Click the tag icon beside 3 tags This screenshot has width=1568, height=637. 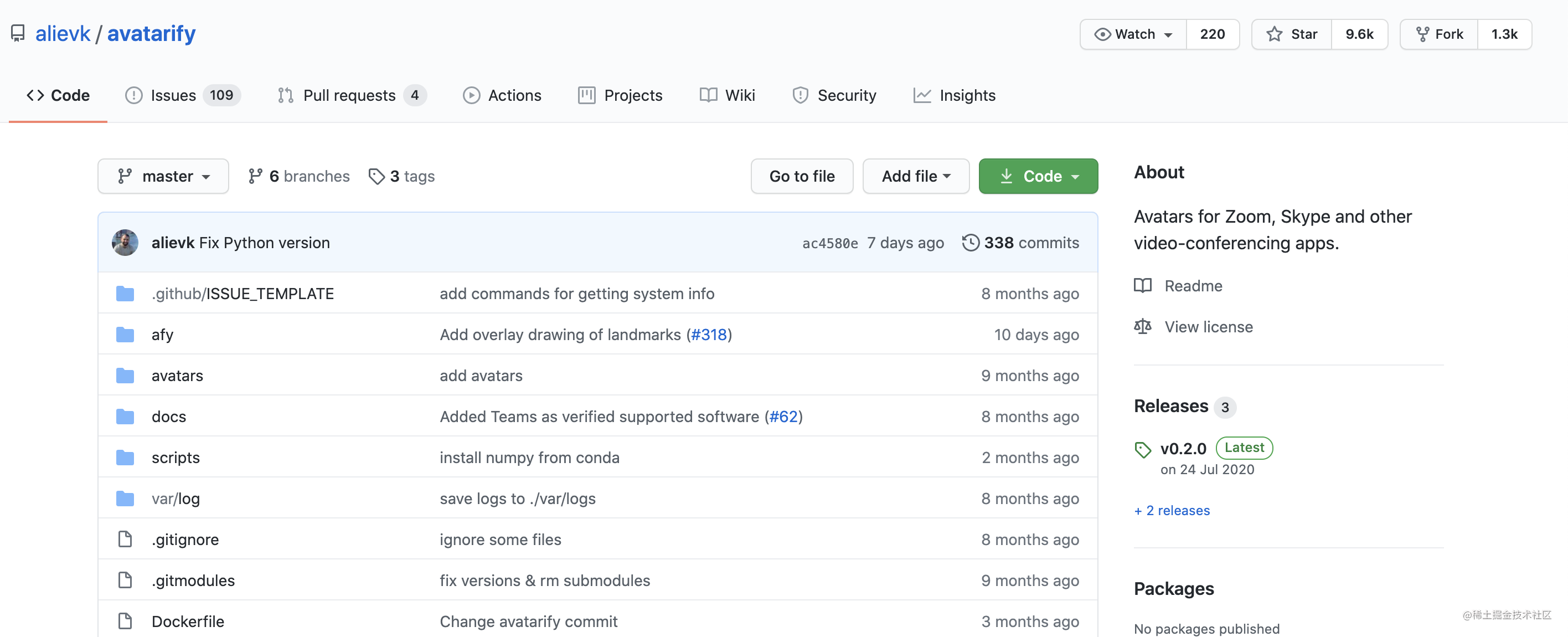[x=376, y=176]
